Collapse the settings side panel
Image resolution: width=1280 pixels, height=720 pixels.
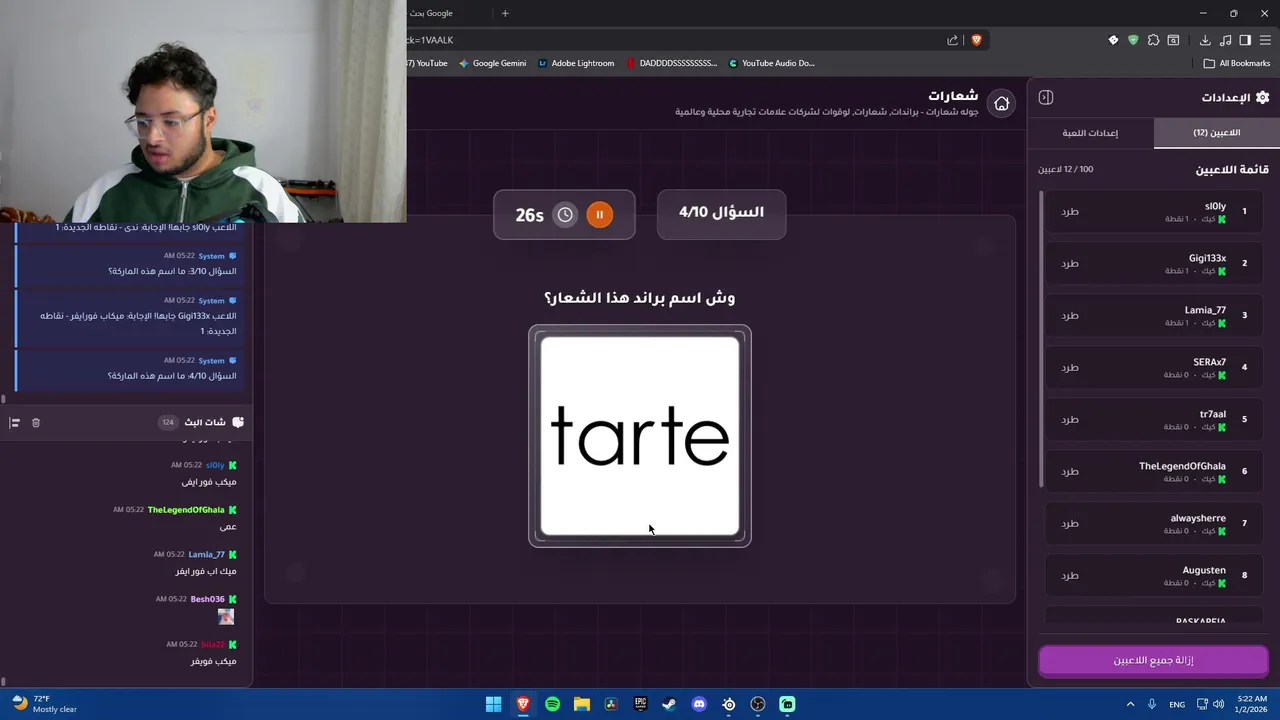[1045, 97]
